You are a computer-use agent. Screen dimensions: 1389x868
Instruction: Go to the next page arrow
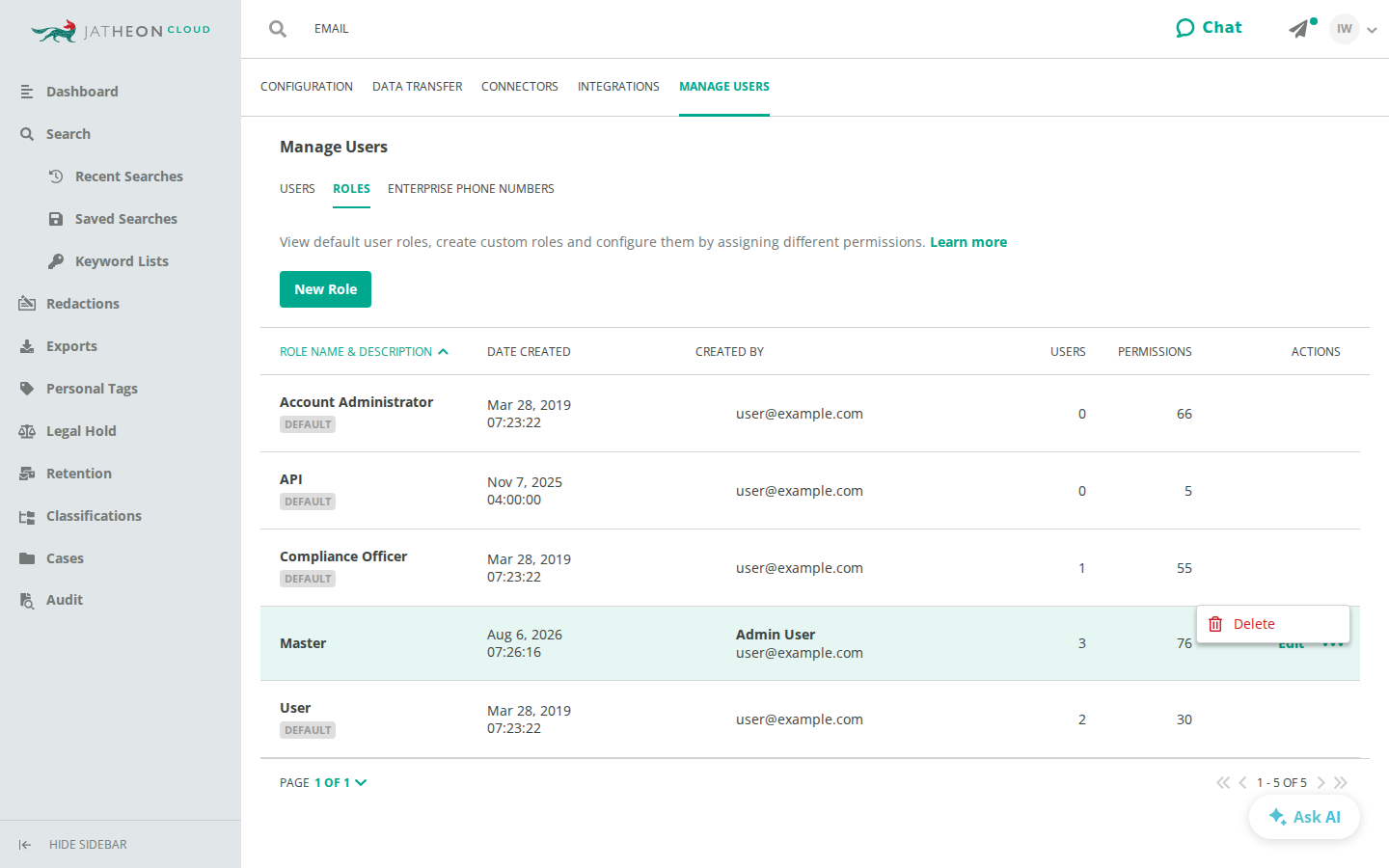(1321, 783)
